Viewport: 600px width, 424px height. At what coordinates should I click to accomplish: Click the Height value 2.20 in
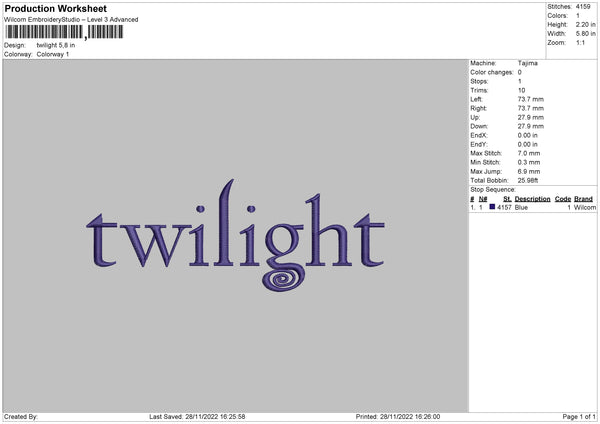click(x=586, y=24)
